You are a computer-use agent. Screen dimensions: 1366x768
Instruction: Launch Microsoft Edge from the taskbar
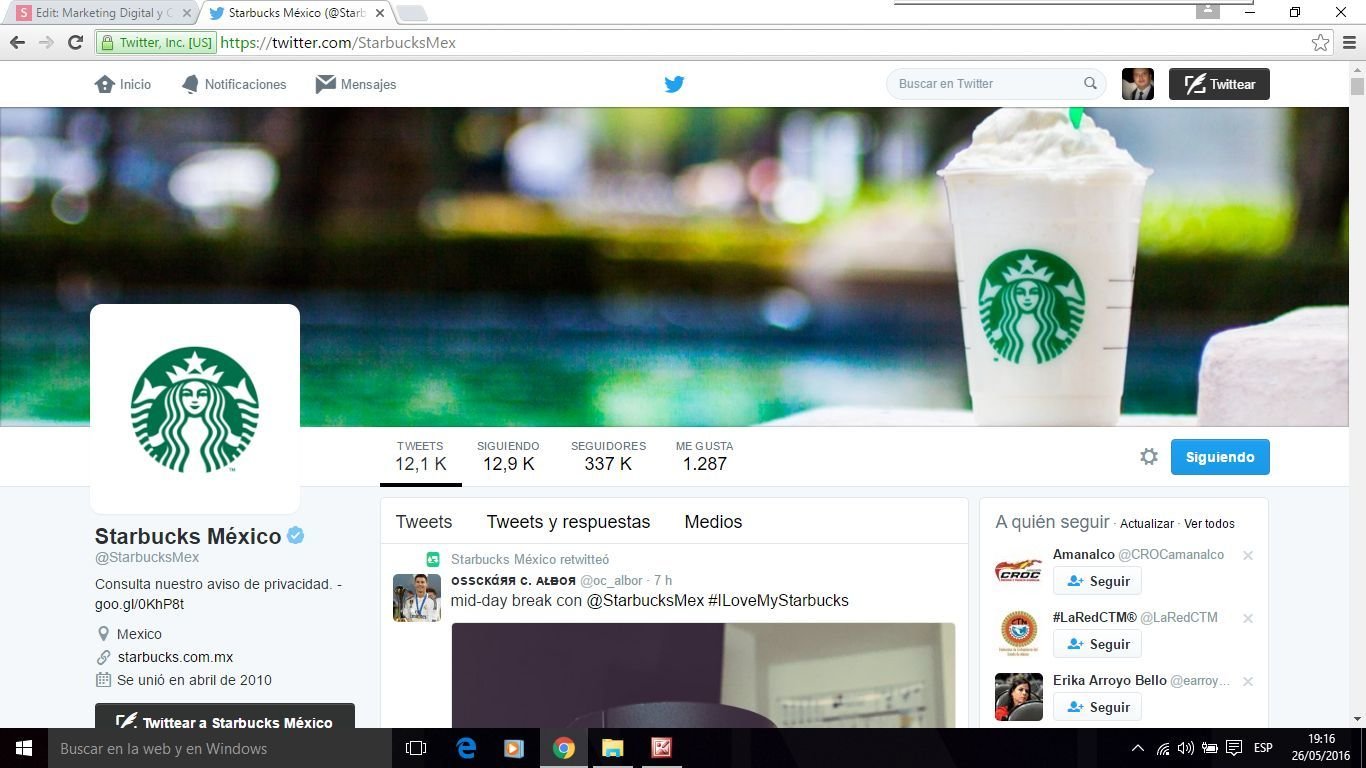point(466,748)
